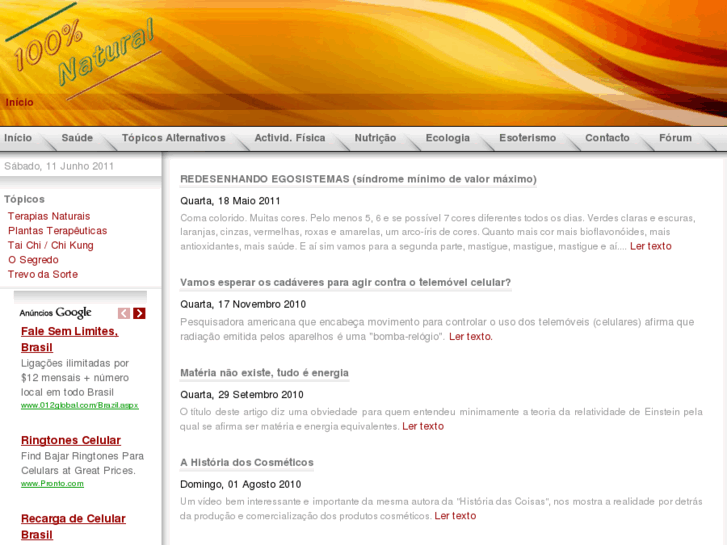Open the Saúde menu tab

[77, 138]
